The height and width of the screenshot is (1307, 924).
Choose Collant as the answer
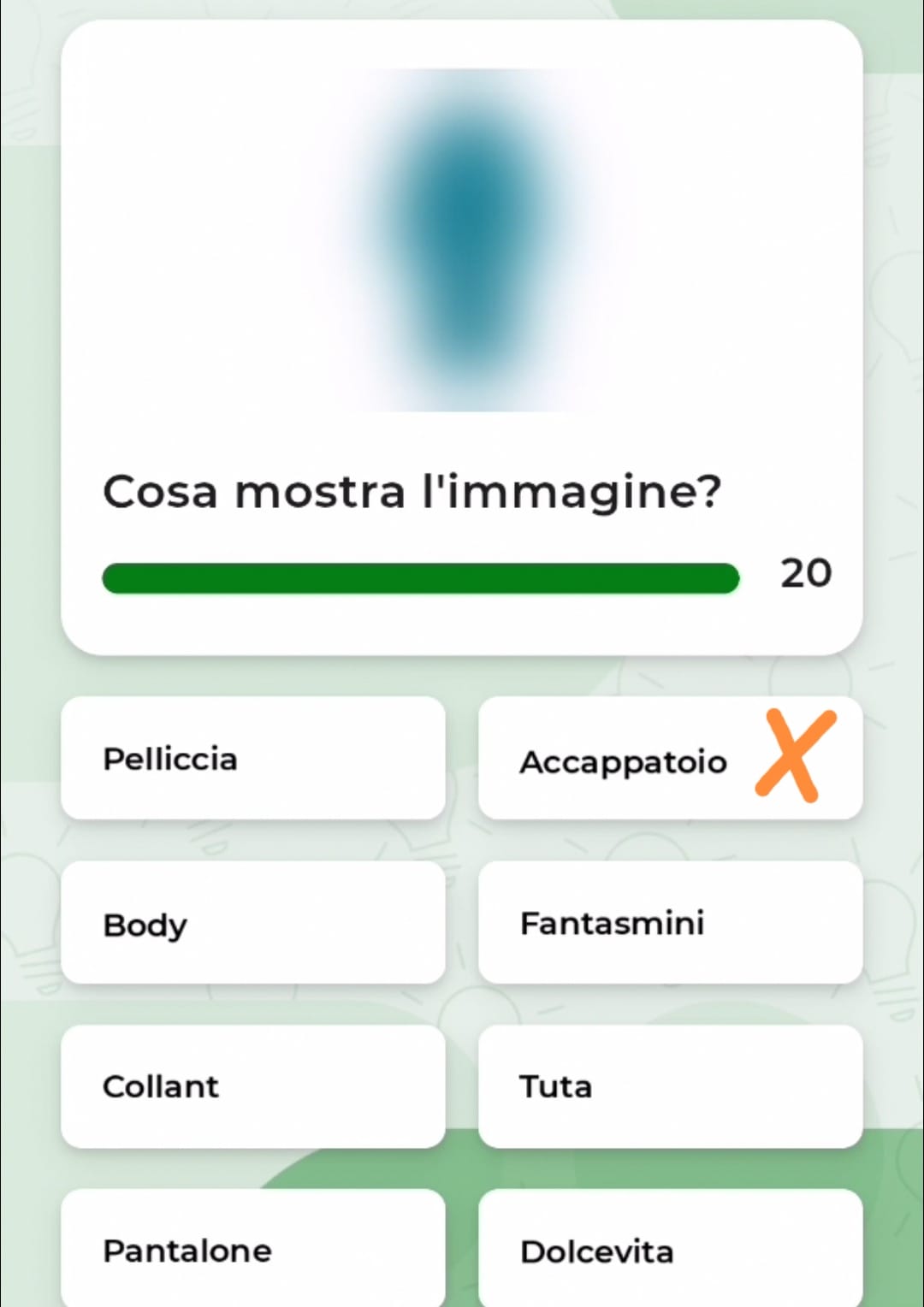point(253,1087)
